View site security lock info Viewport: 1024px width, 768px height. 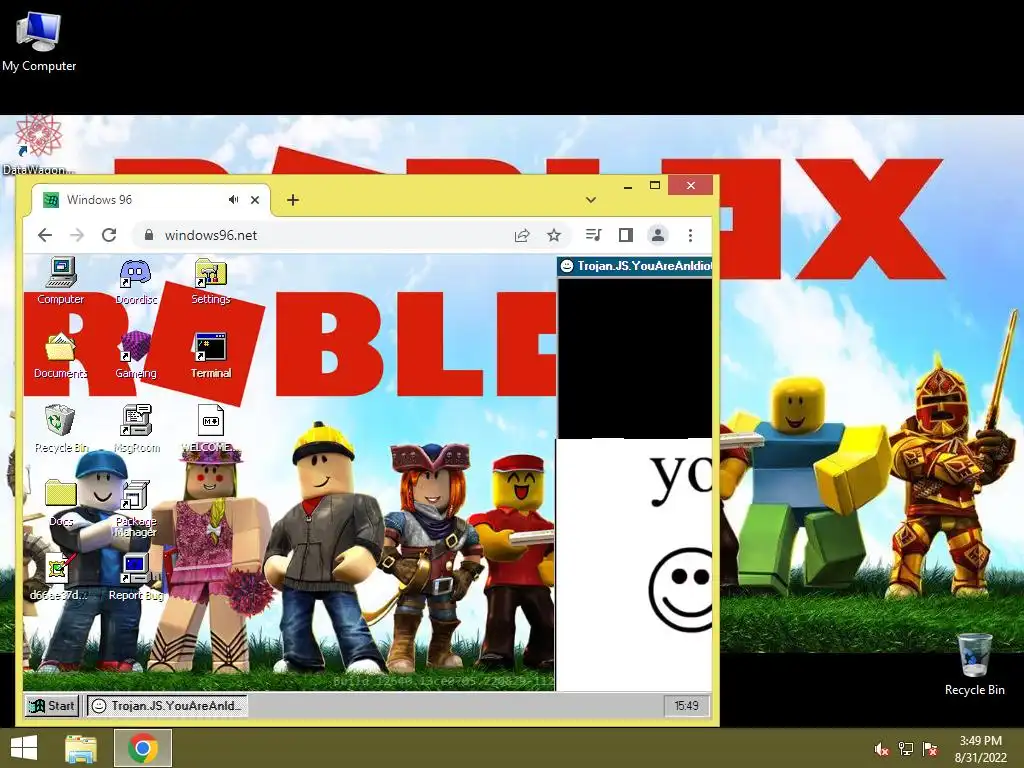(149, 235)
